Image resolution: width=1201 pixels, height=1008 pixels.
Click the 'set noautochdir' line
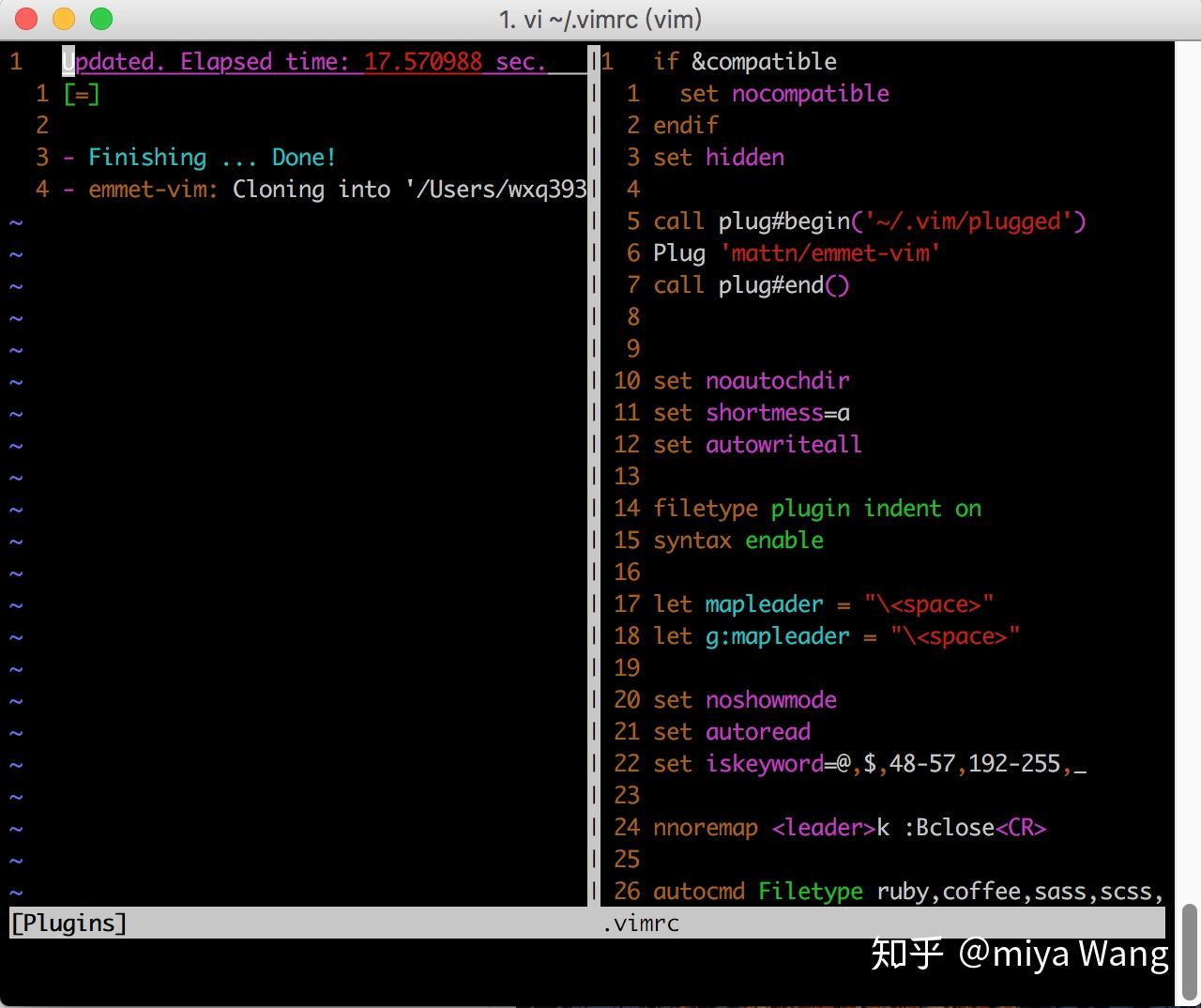tap(752, 381)
